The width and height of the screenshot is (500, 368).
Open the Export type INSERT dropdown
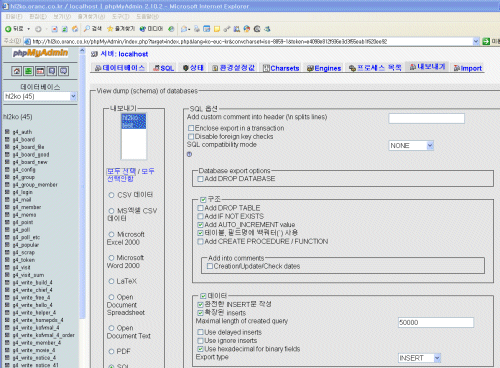coord(419,358)
